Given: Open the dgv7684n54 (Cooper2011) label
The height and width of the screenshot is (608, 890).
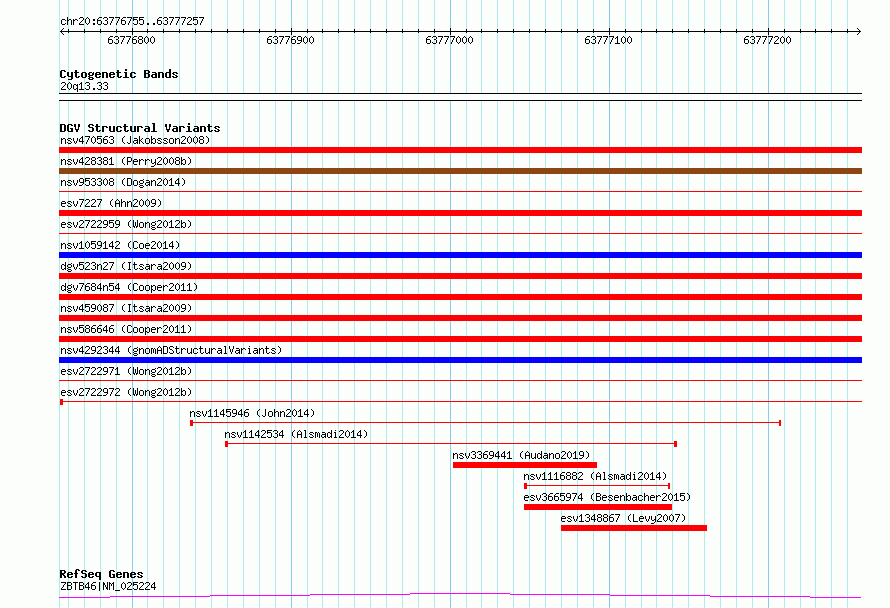Looking at the screenshot, I should 129,287.
